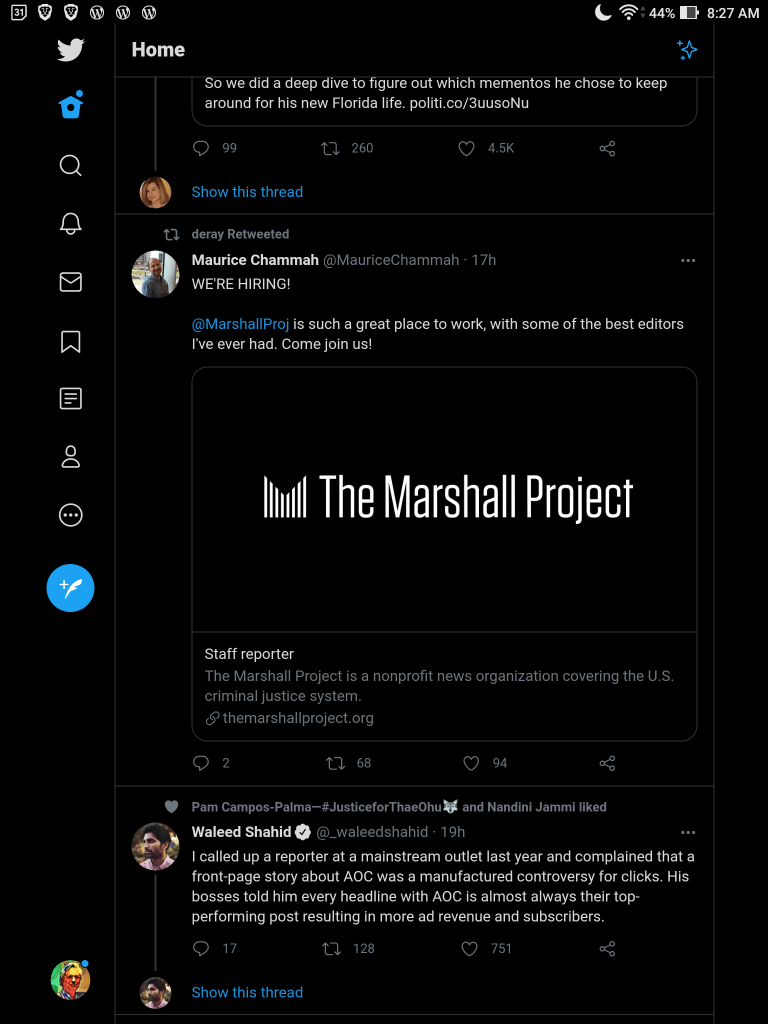768x1024 pixels.
Task: Open more options on Waleed Shahid's tweet
Action: pos(687,832)
